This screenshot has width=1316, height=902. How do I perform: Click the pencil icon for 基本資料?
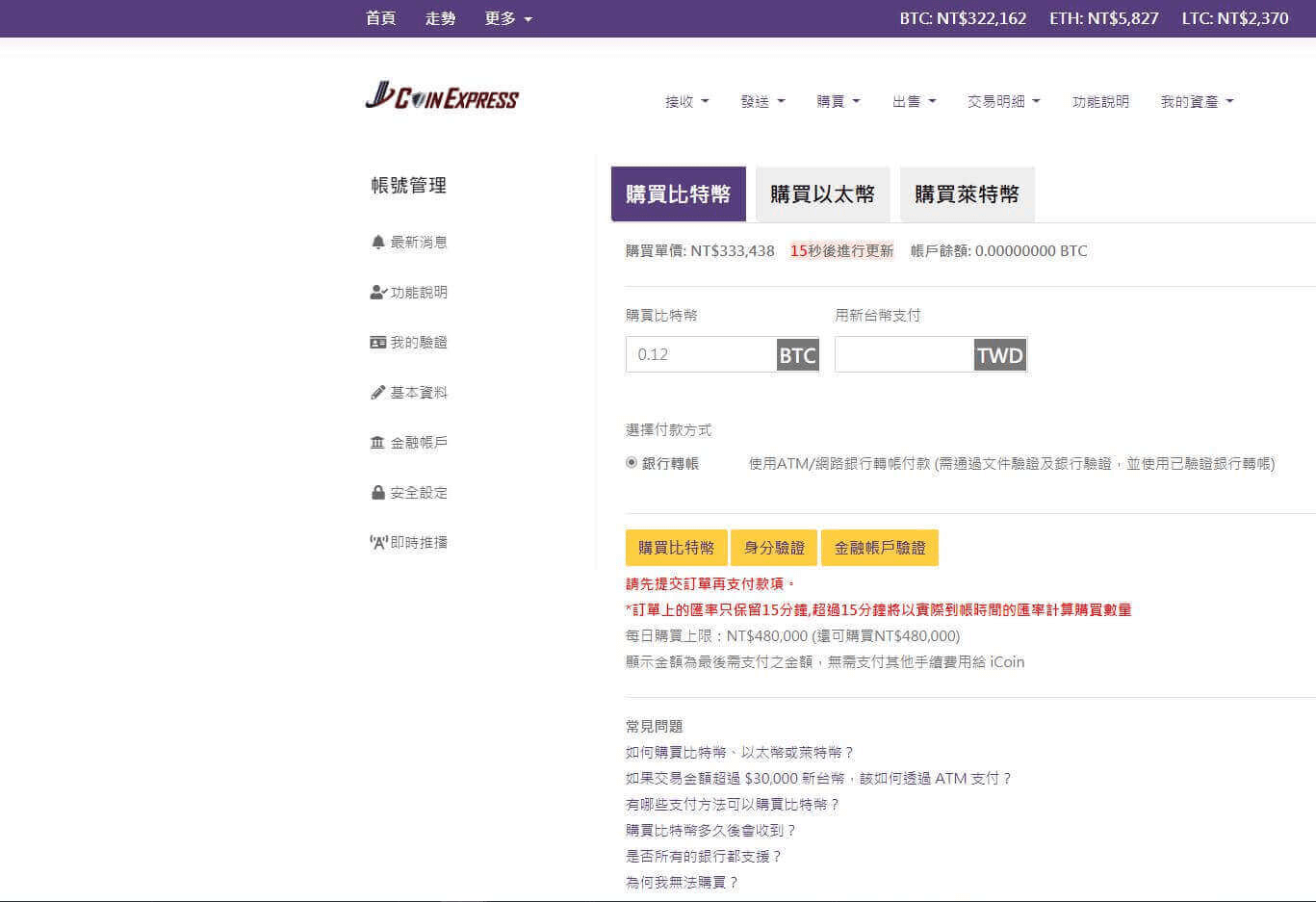tap(378, 393)
